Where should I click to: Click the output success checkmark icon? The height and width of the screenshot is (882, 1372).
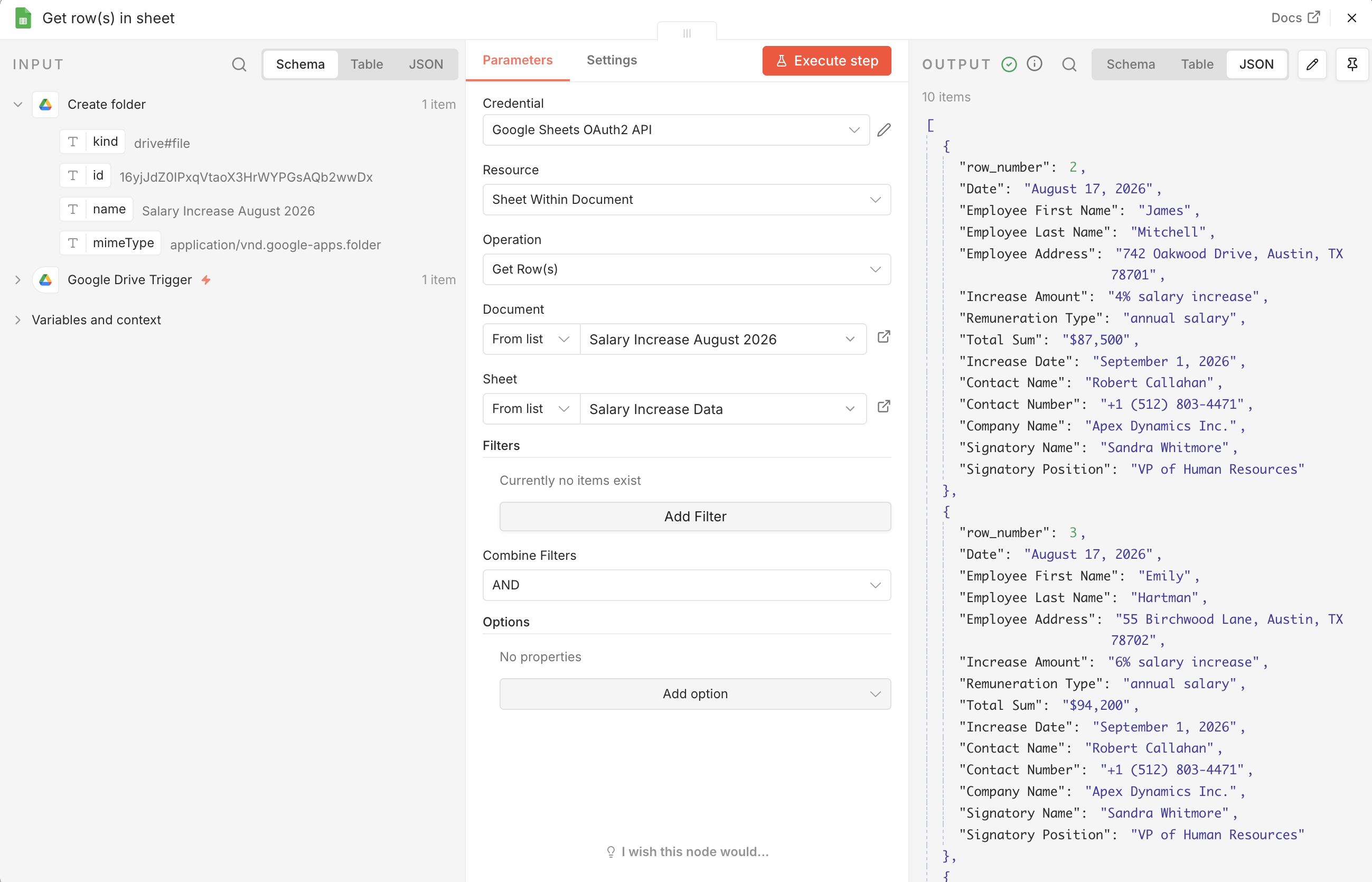(1009, 64)
